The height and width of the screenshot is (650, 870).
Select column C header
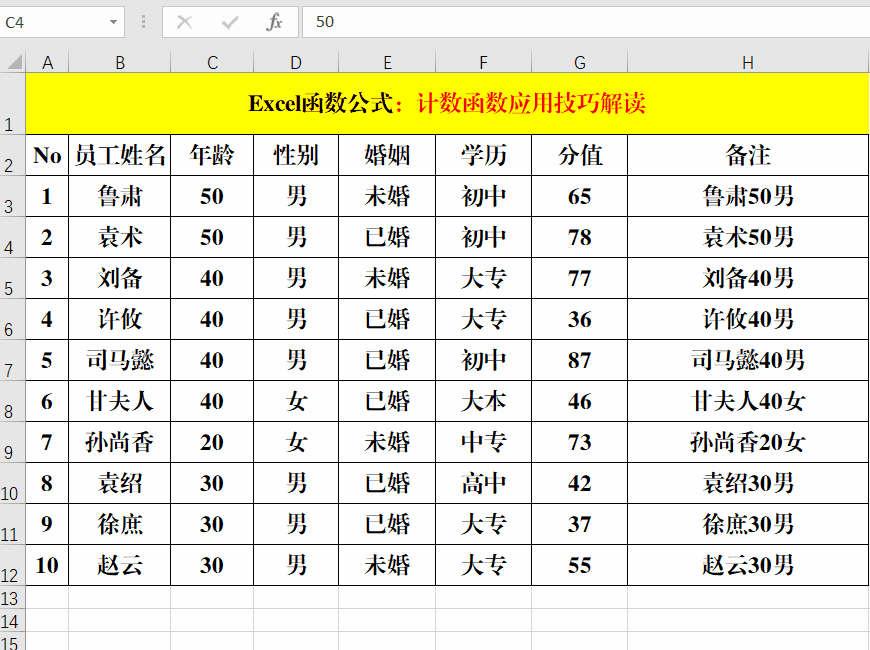(212, 62)
